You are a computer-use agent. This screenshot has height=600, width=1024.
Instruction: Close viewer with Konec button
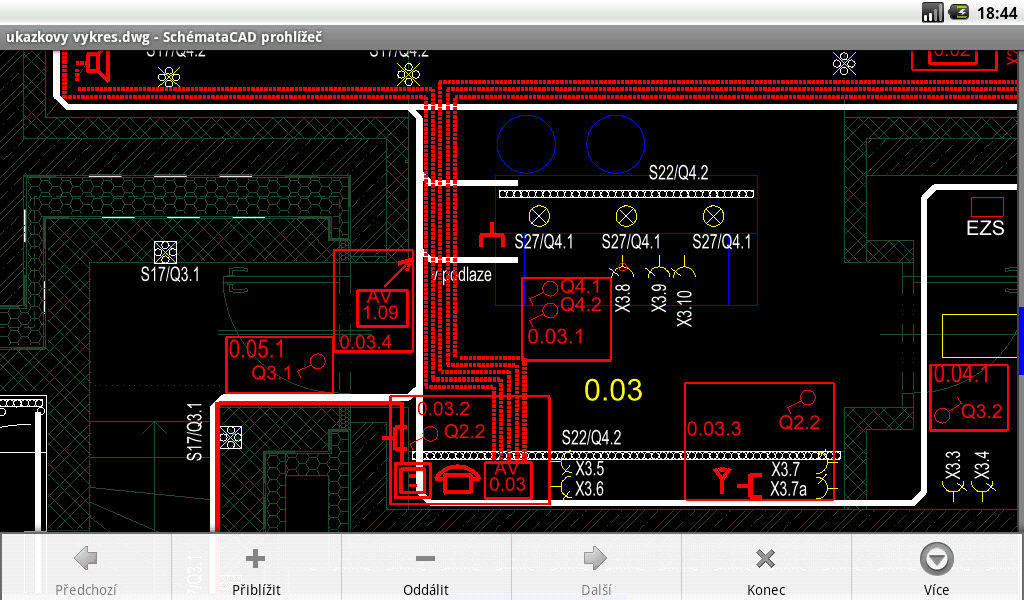(766, 567)
